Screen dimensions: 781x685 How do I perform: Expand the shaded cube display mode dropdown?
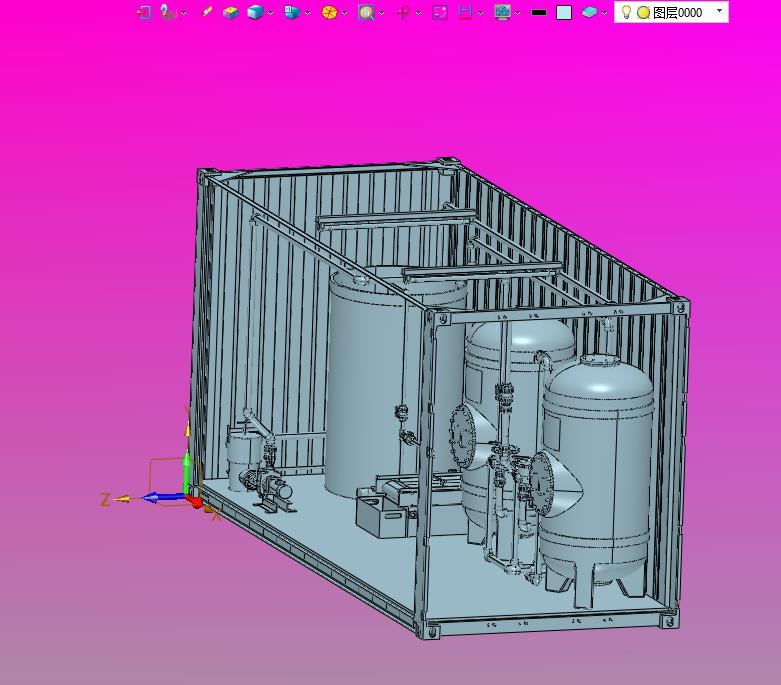coord(270,13)
